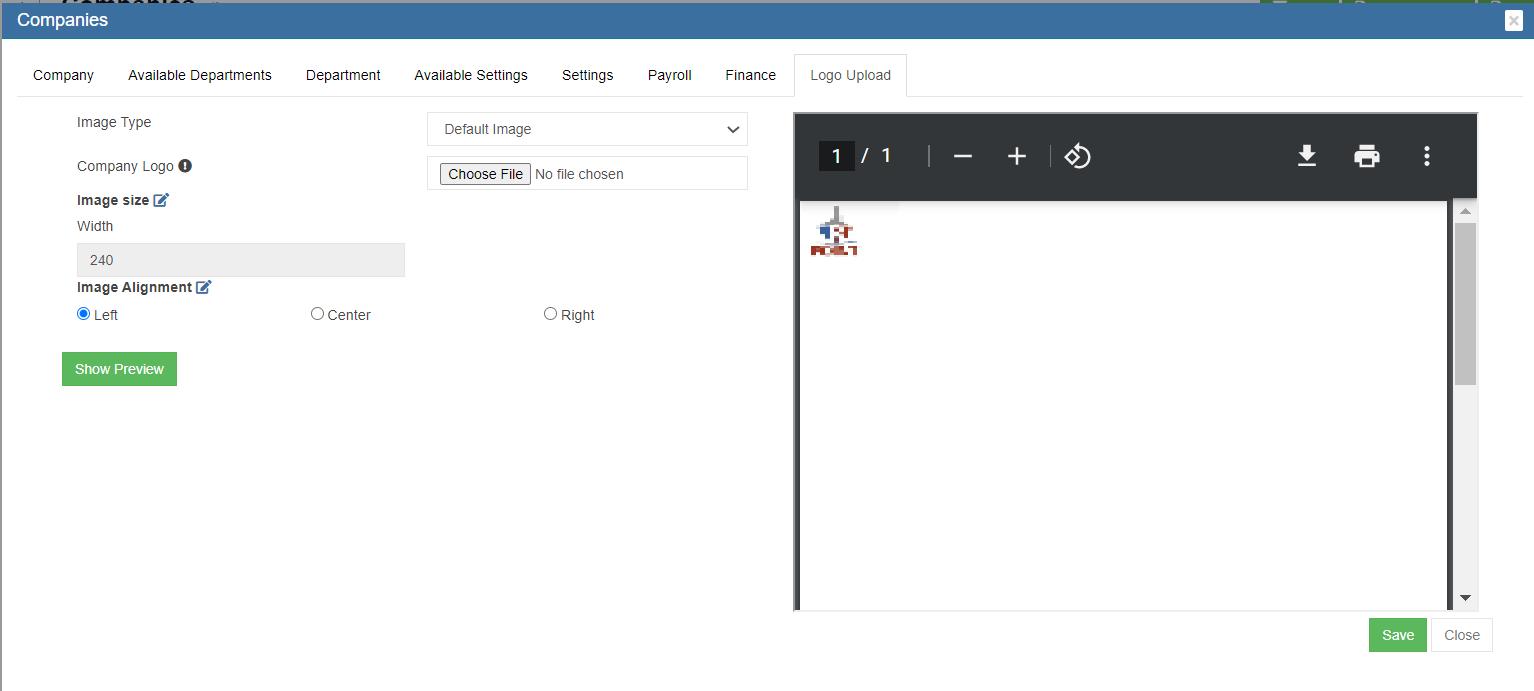Screen dimensions: 1534x691
Task: Edit the Image Alignment setting
Action: pyautogui.click(x=204, y=287)
